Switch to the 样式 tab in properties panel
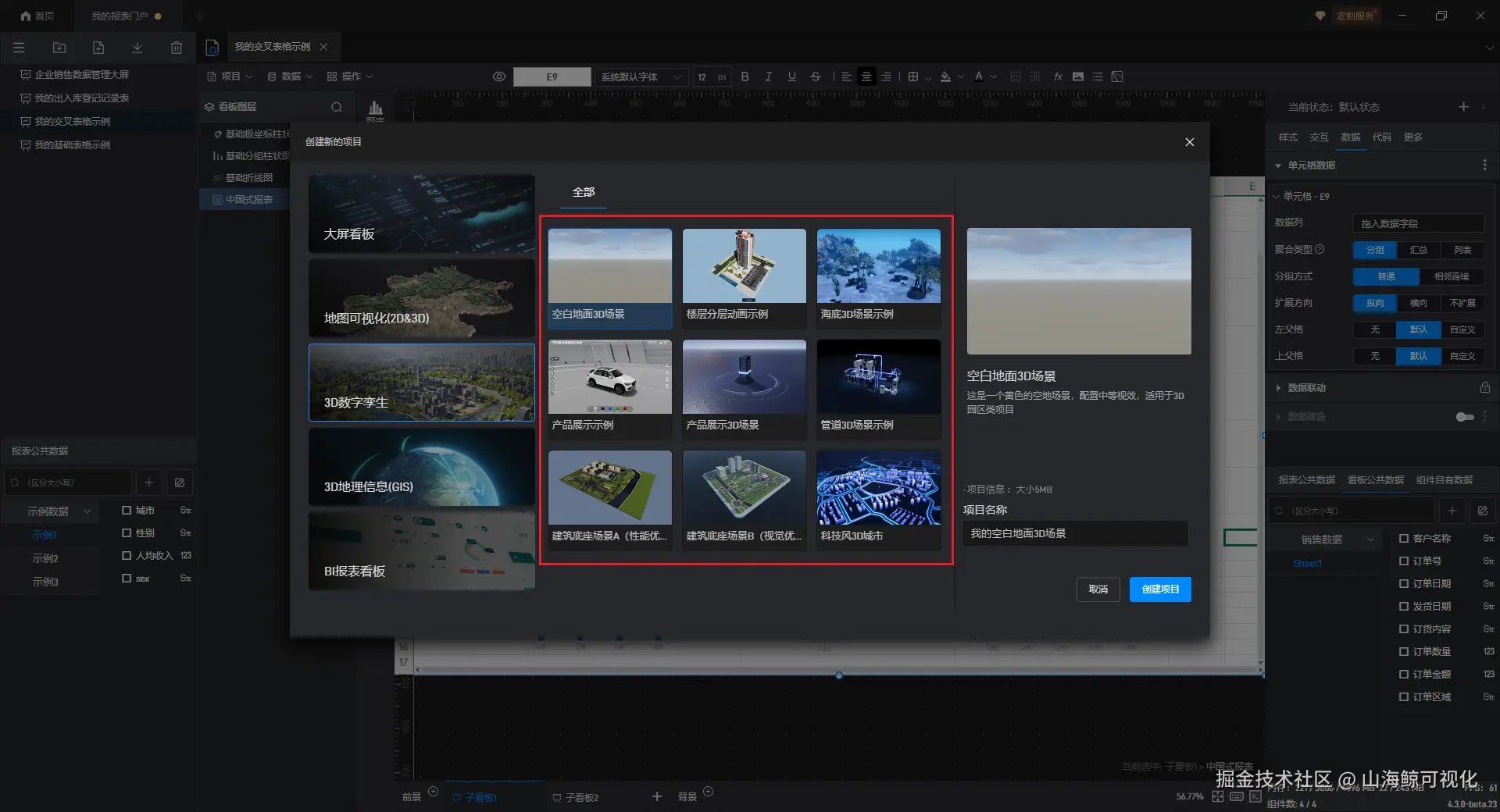 coord(1287,137)
